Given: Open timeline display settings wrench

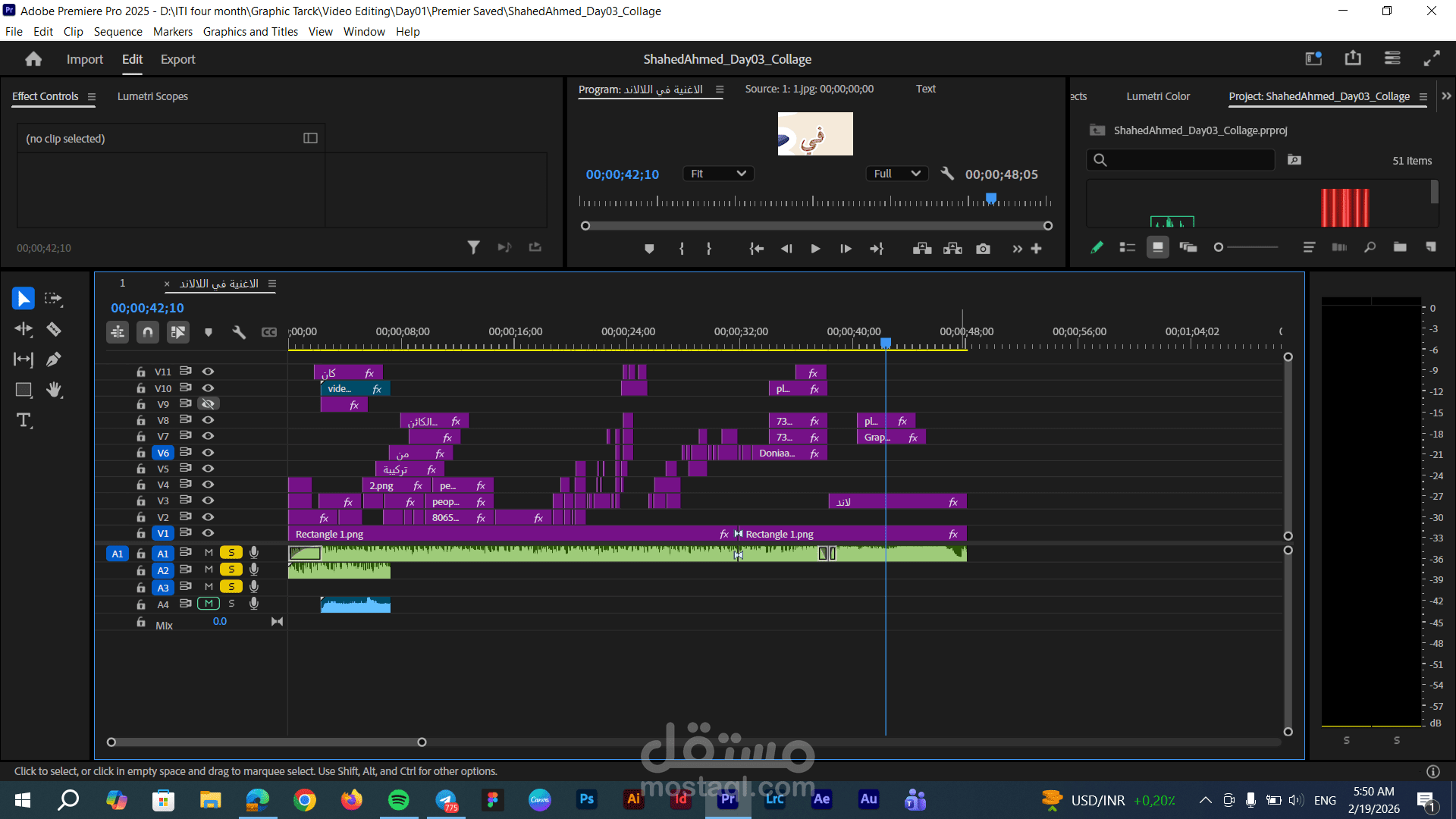Looking at the screenshot, I should [239, 332].
